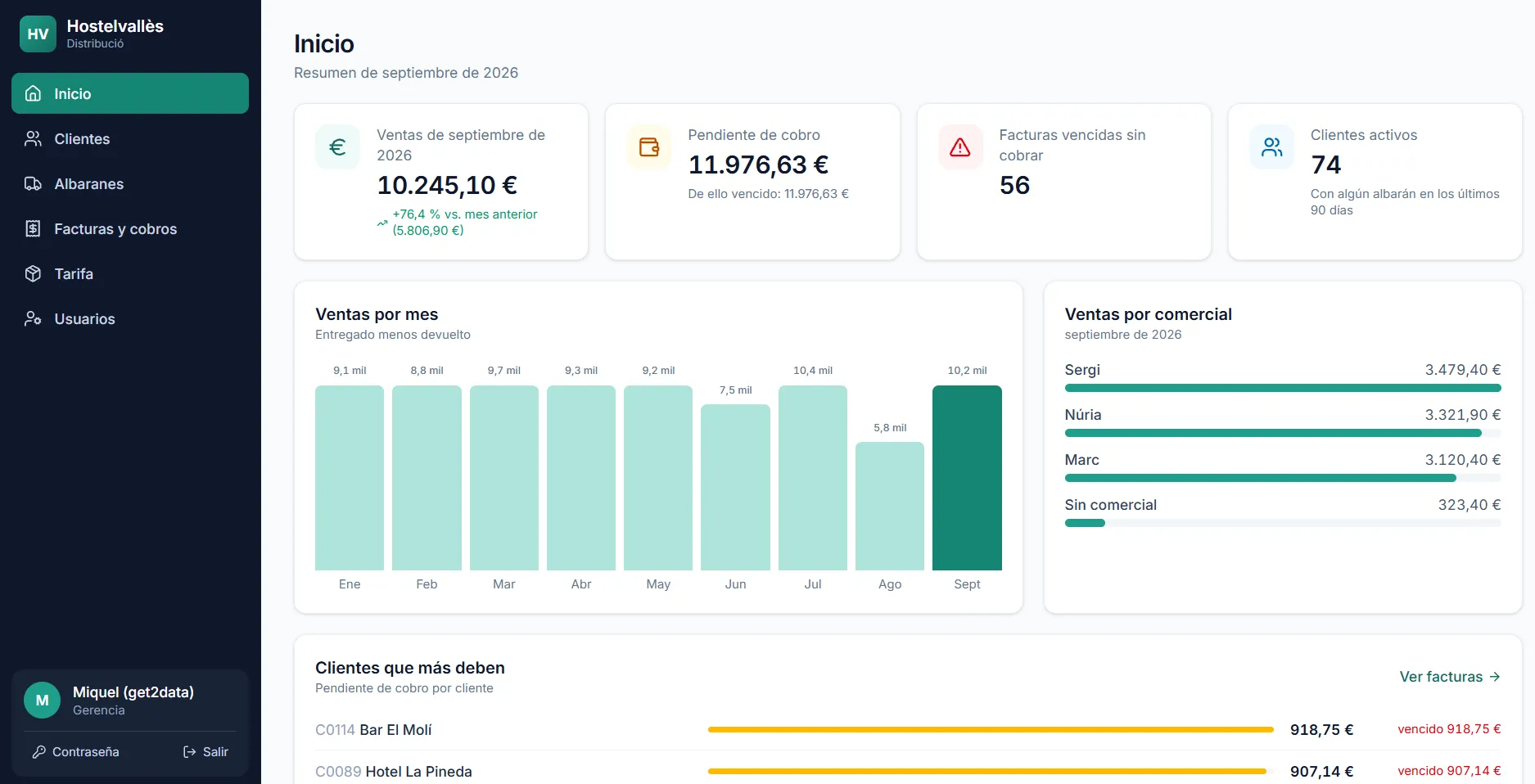Image resolution: width=1535 pixels, height=784 pixels.
Task: Click the Tarifa box icon
Action: (x=33, y=273)
